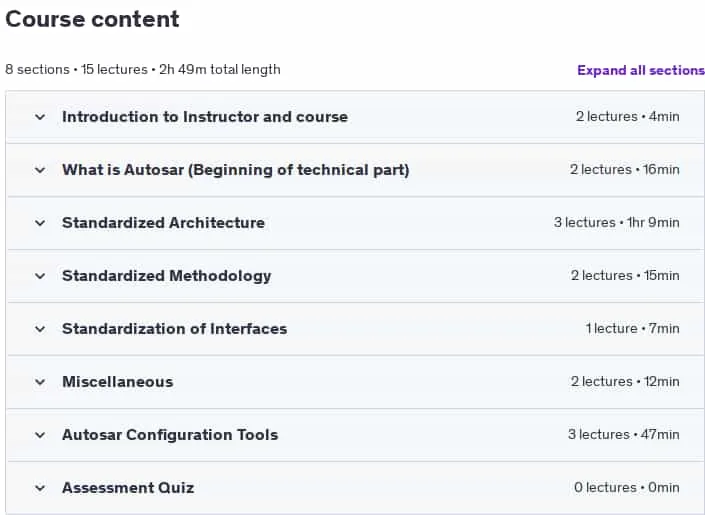Expand Introduction to Instructor and course chevron
Viewport: 705px width, 515px height.
40,117
